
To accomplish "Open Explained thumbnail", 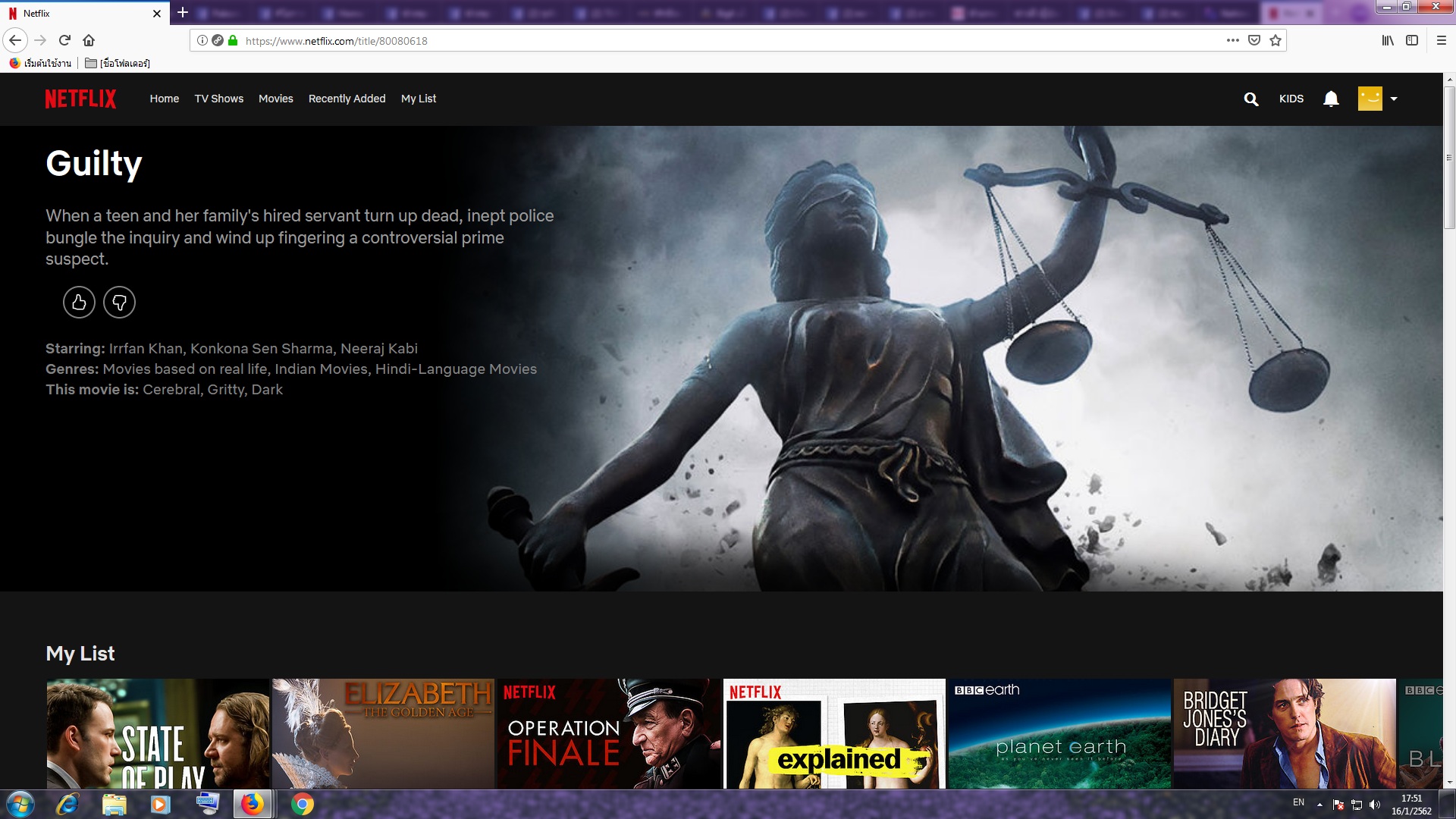I will click(x=834, y=733).
